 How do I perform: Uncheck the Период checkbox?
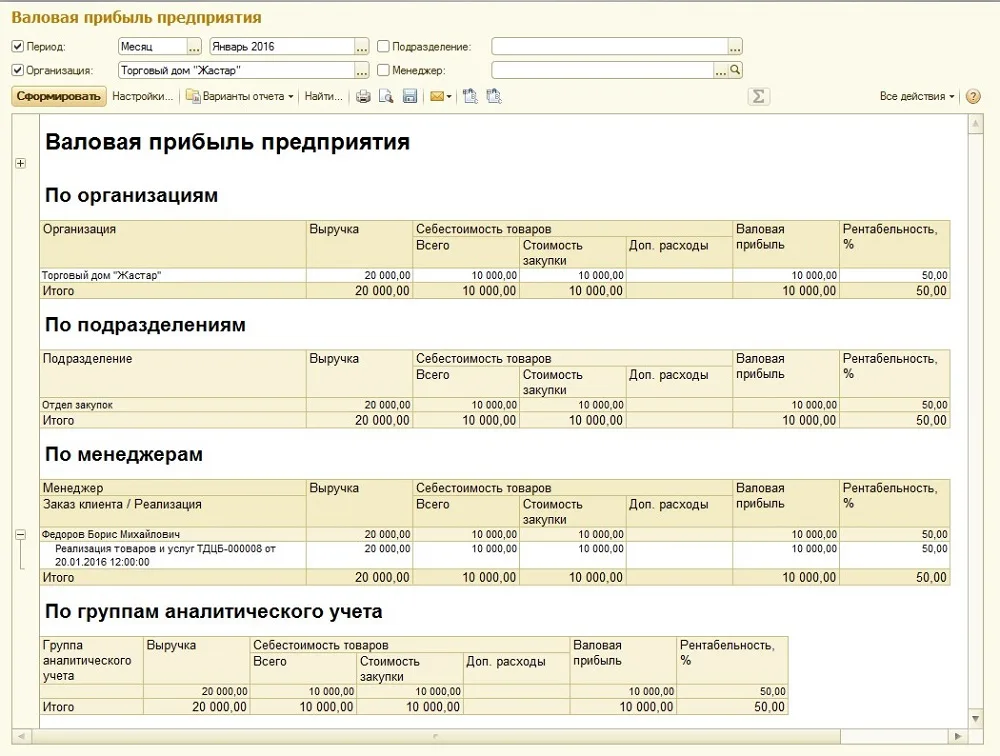tap(18, 47)
